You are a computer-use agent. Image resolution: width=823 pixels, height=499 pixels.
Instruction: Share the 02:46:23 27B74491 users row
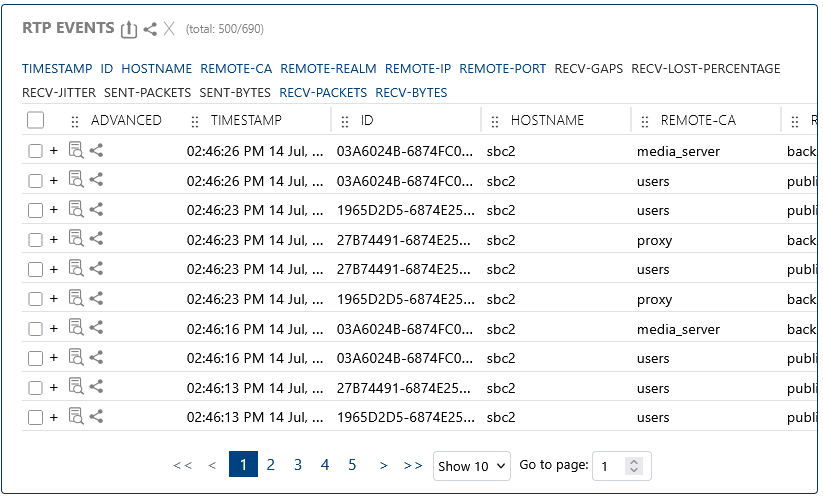click(x=96, y=269)
